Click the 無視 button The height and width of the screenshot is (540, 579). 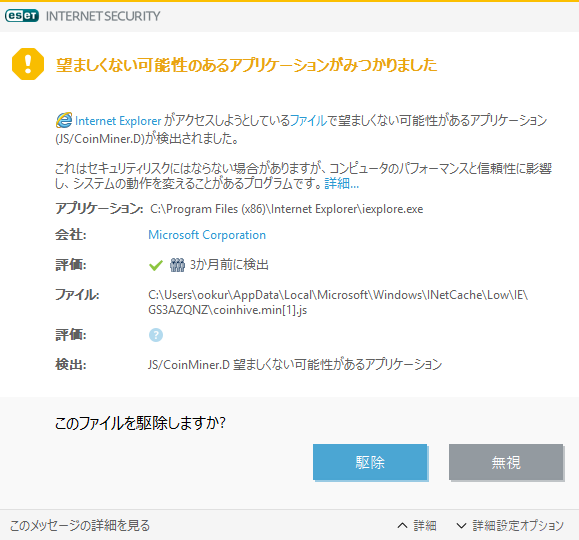506,462
